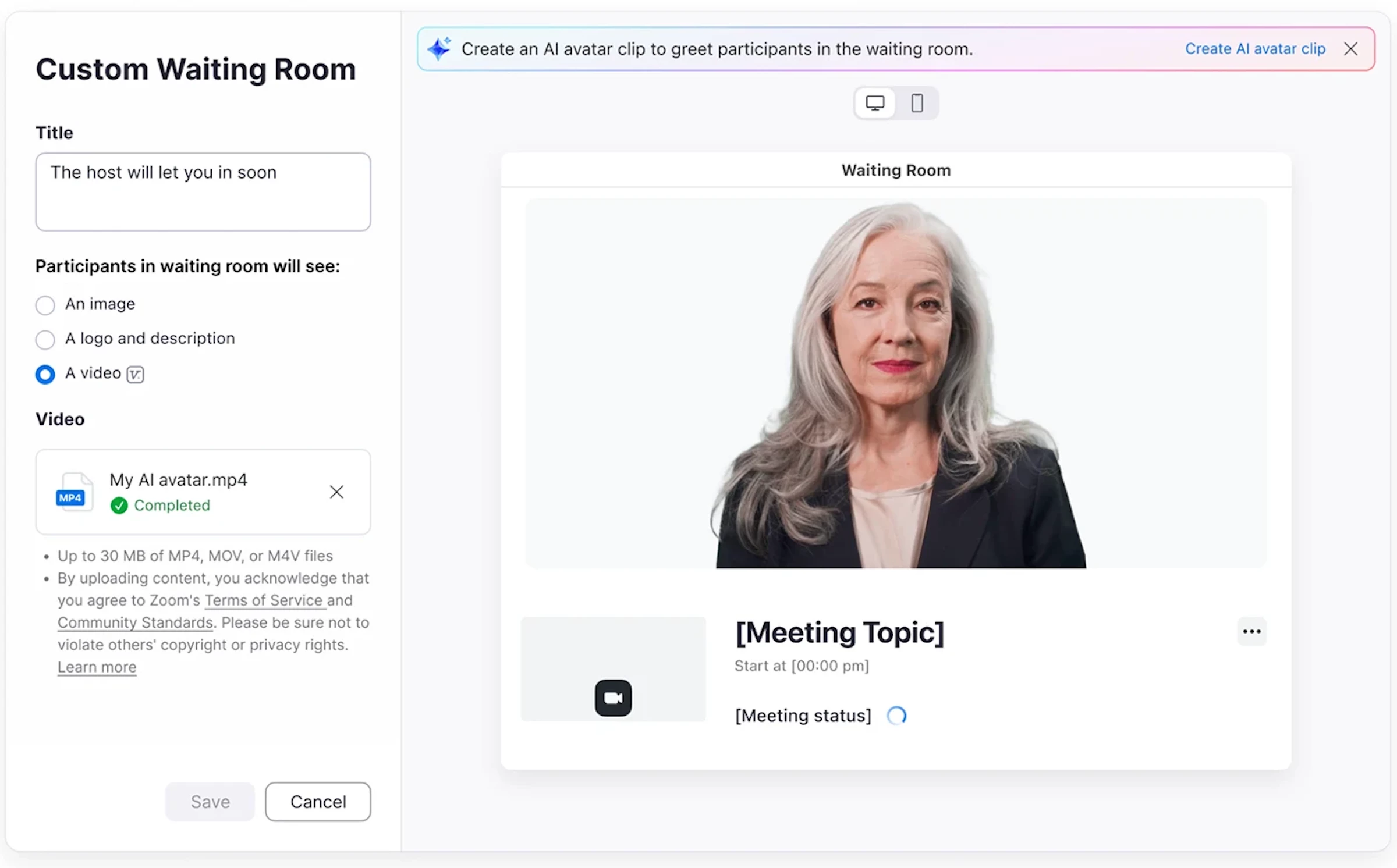
Task: Click the Create AI avatar clip link
Action: (x=1255, y=49)
